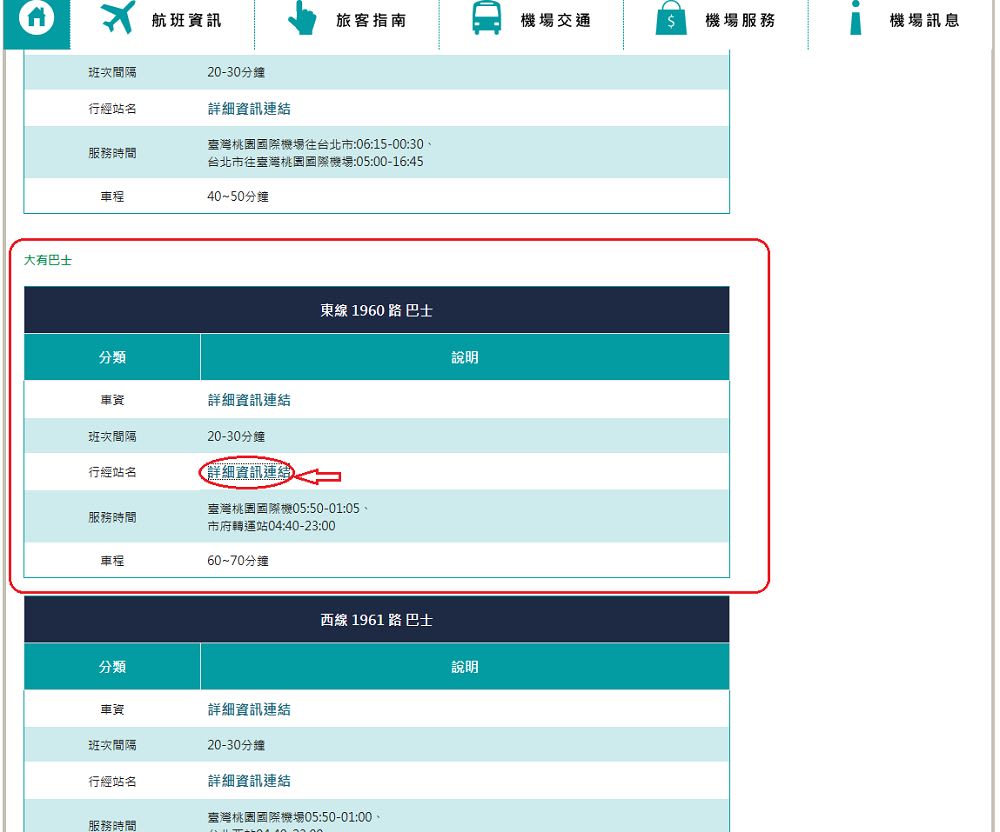Open 行經站名 詳細資訊連結 in 西線 1961 table

coord(249,781)
